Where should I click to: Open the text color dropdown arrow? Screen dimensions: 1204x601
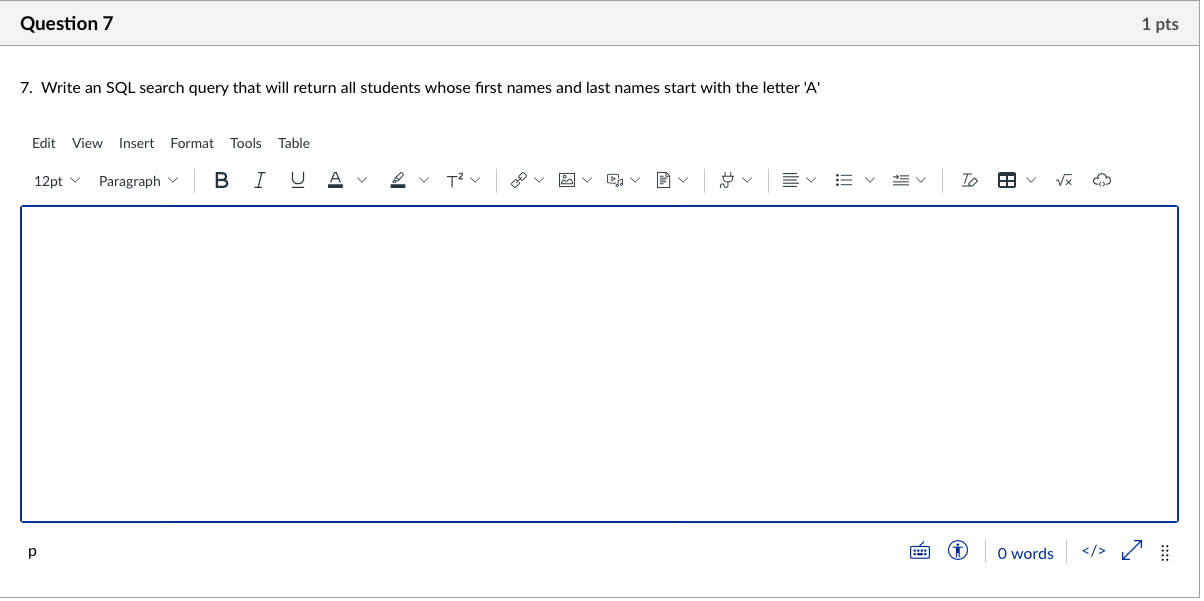point(362,181)
